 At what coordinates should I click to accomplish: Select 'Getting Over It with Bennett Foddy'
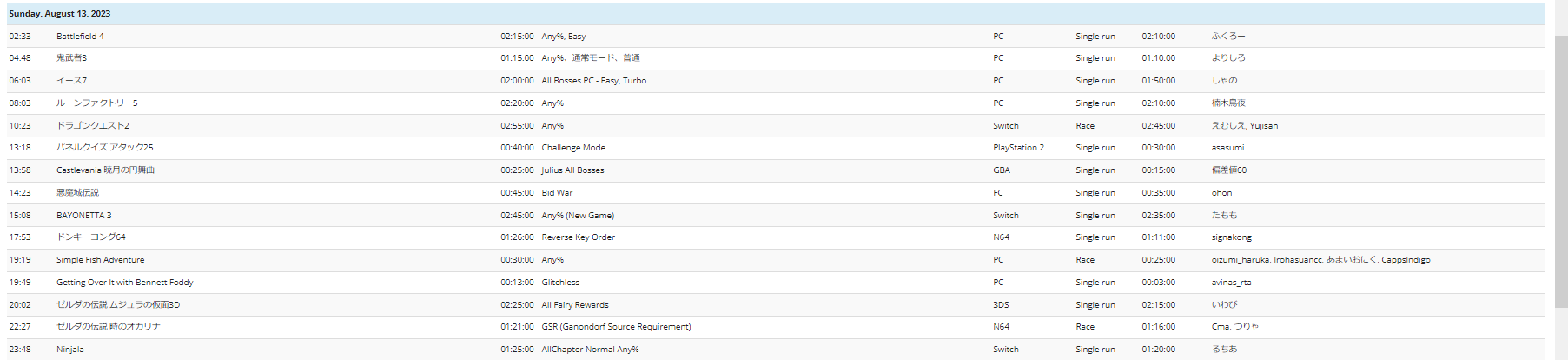(x=124, y=283)
